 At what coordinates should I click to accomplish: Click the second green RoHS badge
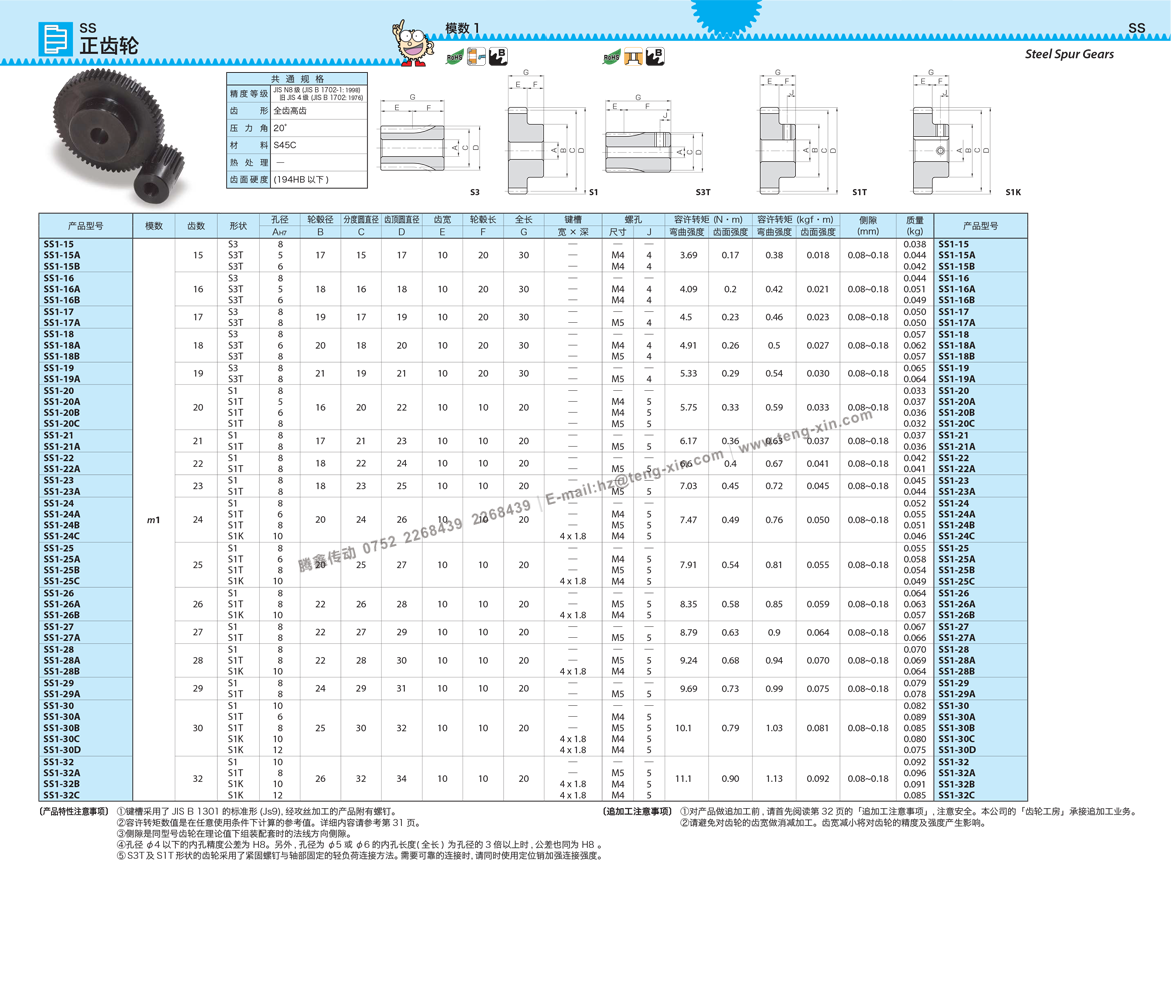pyautogui.click(x=610, y=62)
